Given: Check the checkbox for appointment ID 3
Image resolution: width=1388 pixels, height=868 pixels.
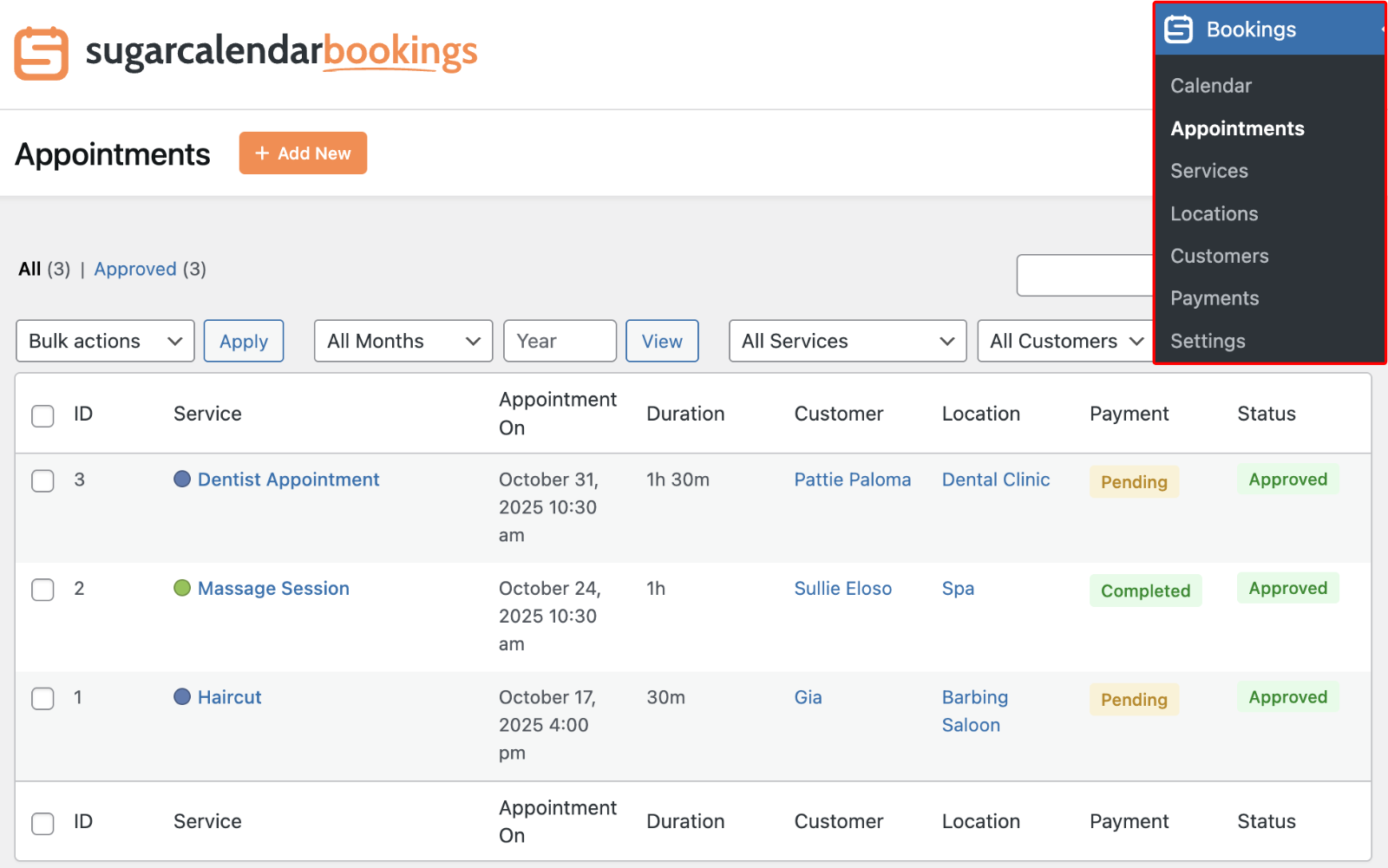Looking at the screenshot, I should tap(42, 481).
